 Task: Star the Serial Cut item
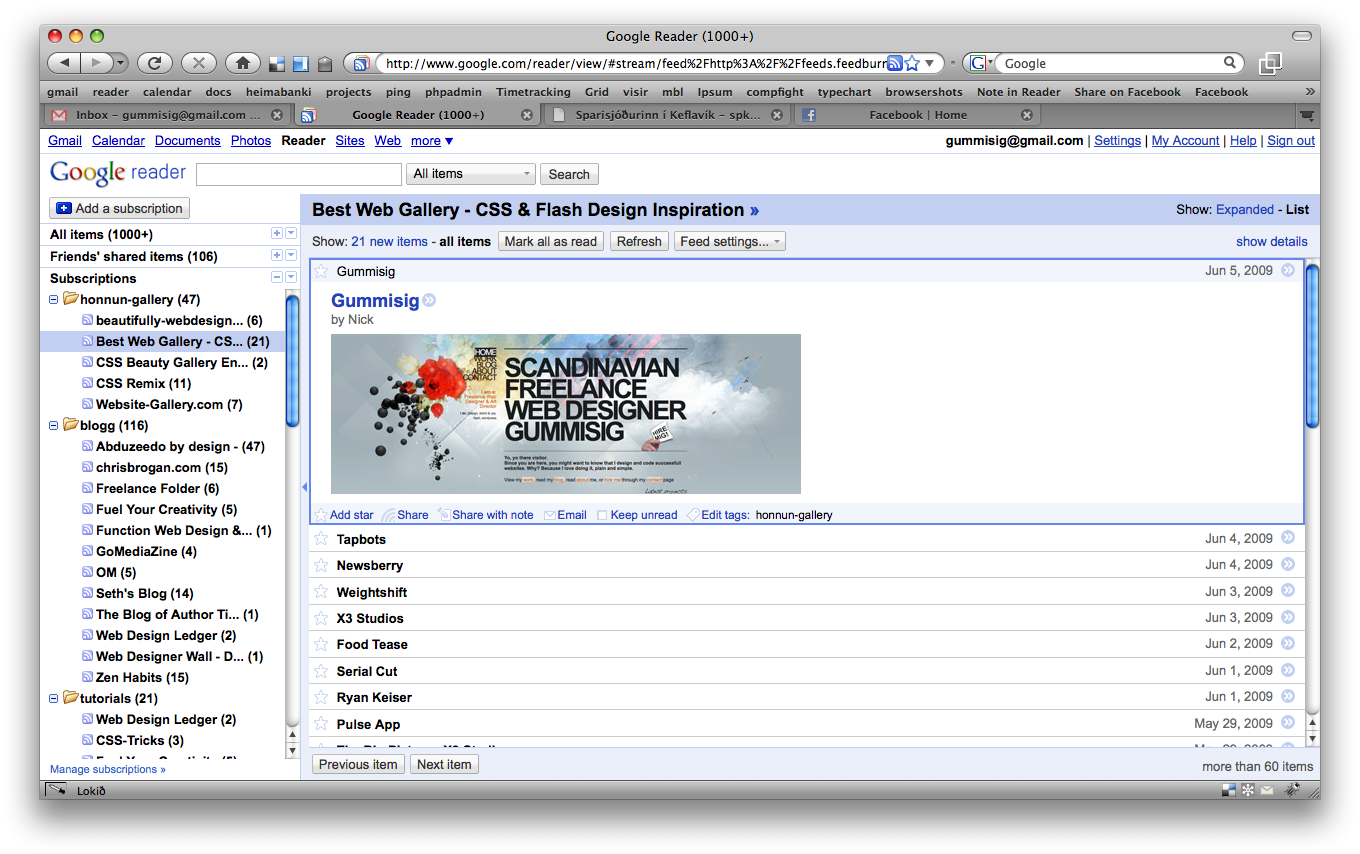(321, 671)
